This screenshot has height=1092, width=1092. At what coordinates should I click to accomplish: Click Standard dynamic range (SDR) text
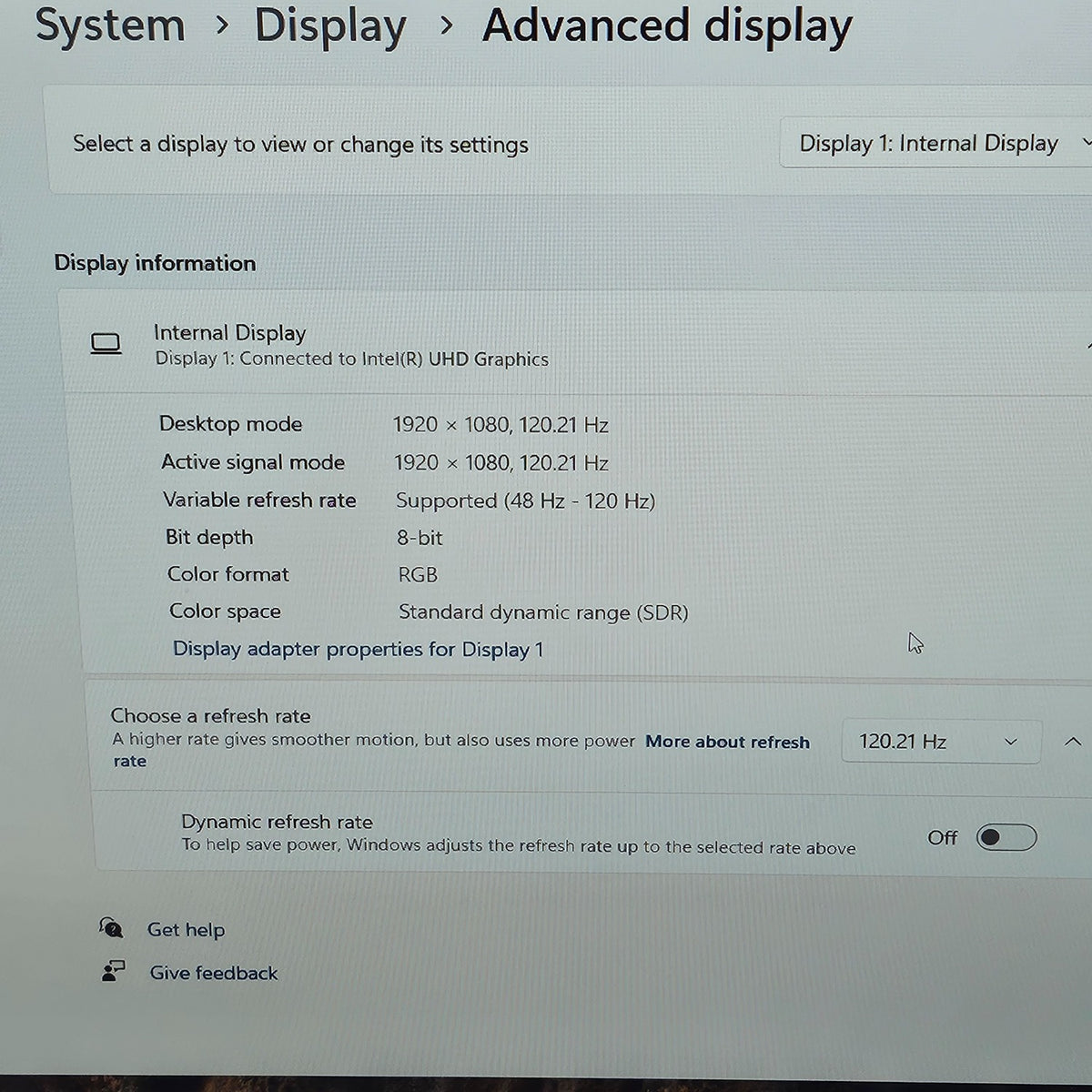click(543, 612)
